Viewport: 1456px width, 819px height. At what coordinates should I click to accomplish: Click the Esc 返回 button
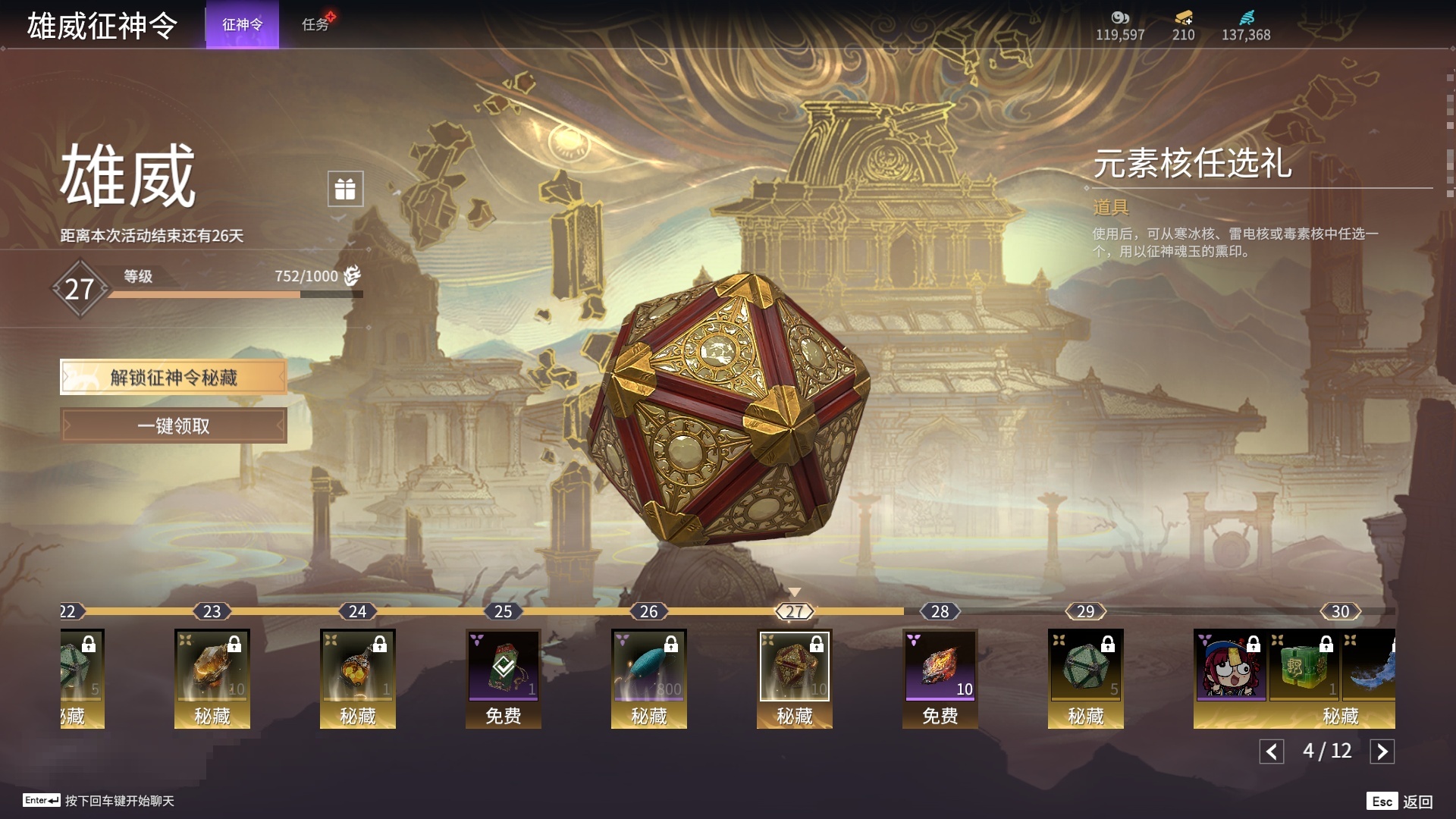tap(1400, 802)
